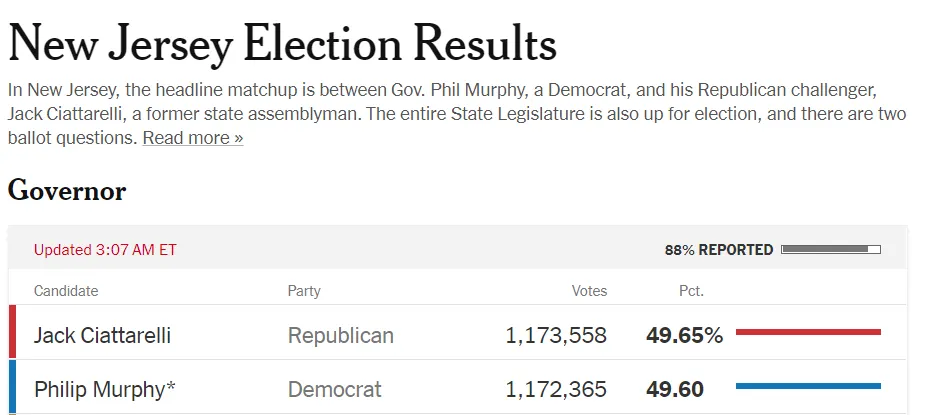Click the blue vote share bar
This screenshot has height=415, width=943.
[808, 385]
